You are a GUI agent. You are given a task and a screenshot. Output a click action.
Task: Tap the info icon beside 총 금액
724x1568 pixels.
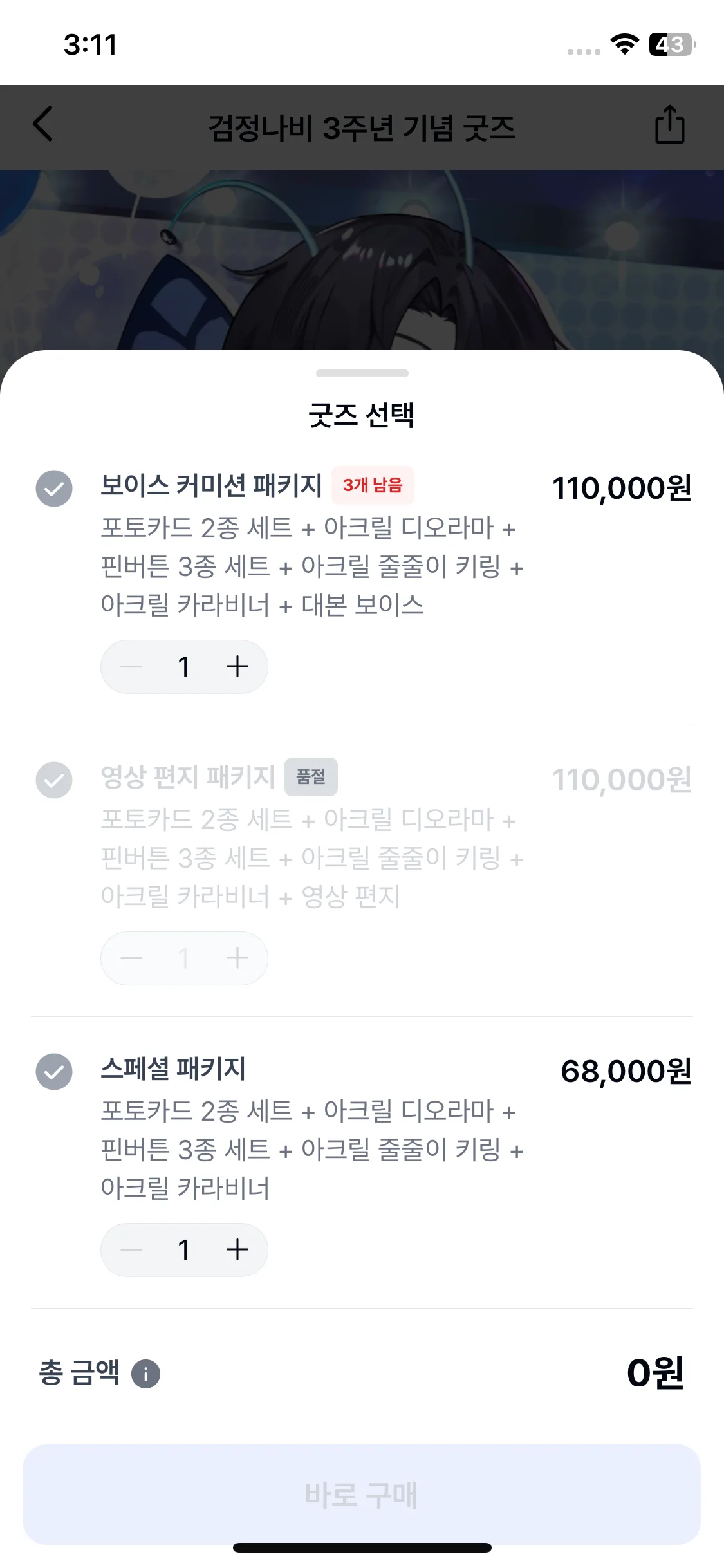[x=145, y=1374]
